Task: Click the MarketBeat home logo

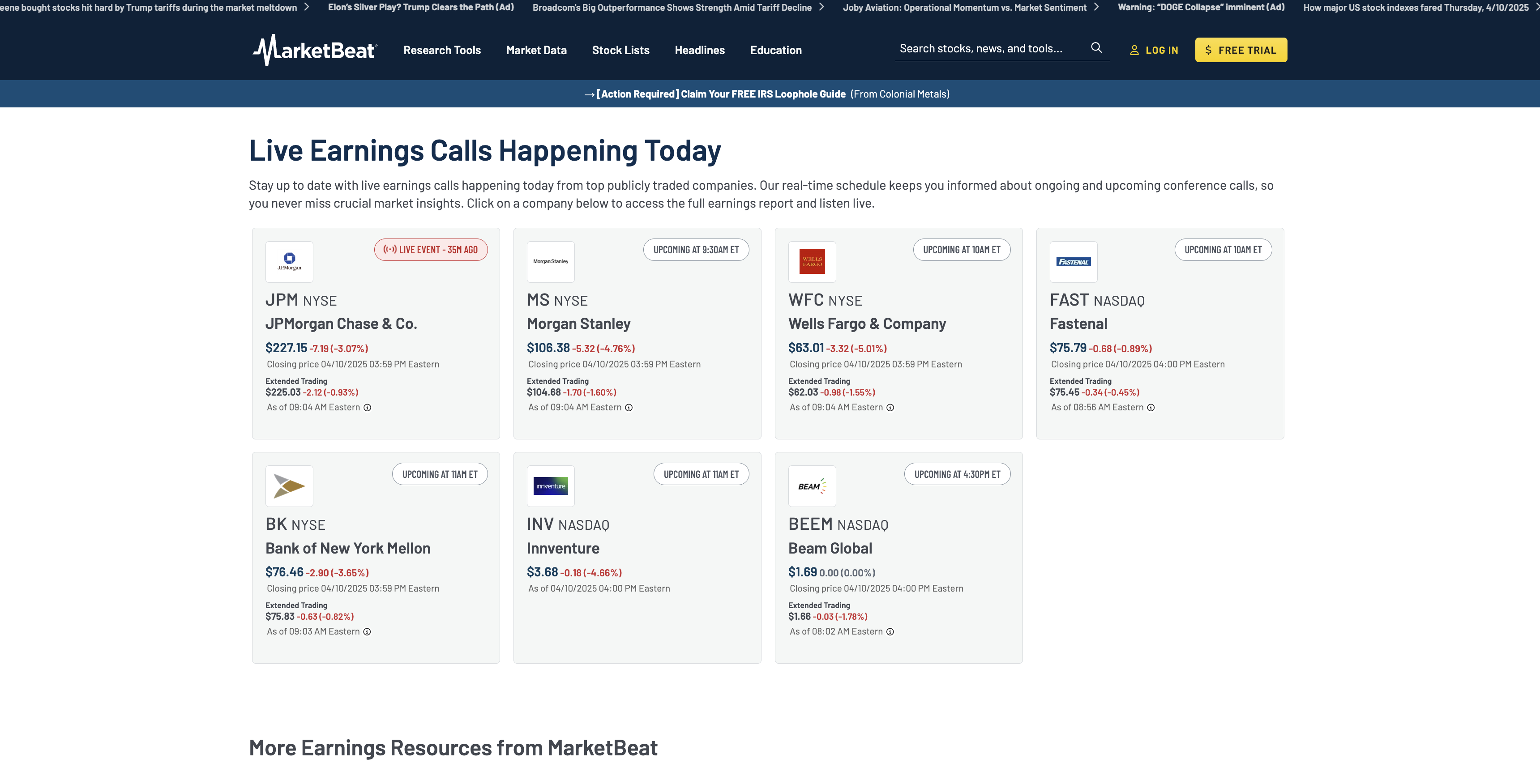Action: pos(315,50)
